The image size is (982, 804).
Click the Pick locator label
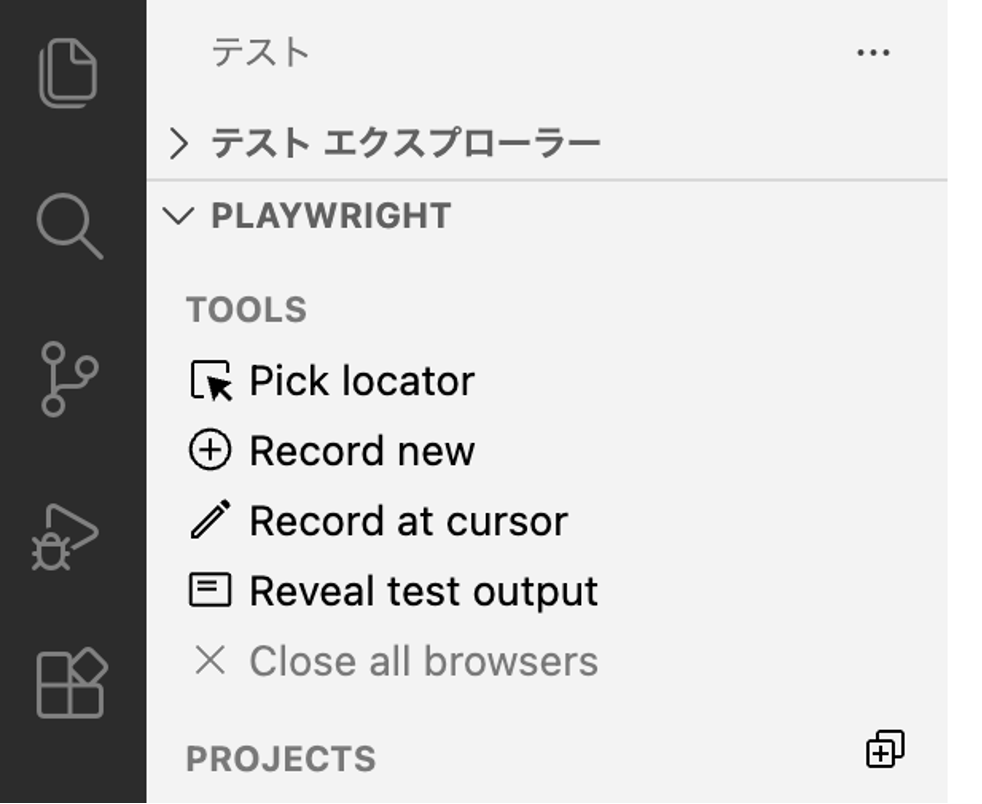(x=362, y=381)
